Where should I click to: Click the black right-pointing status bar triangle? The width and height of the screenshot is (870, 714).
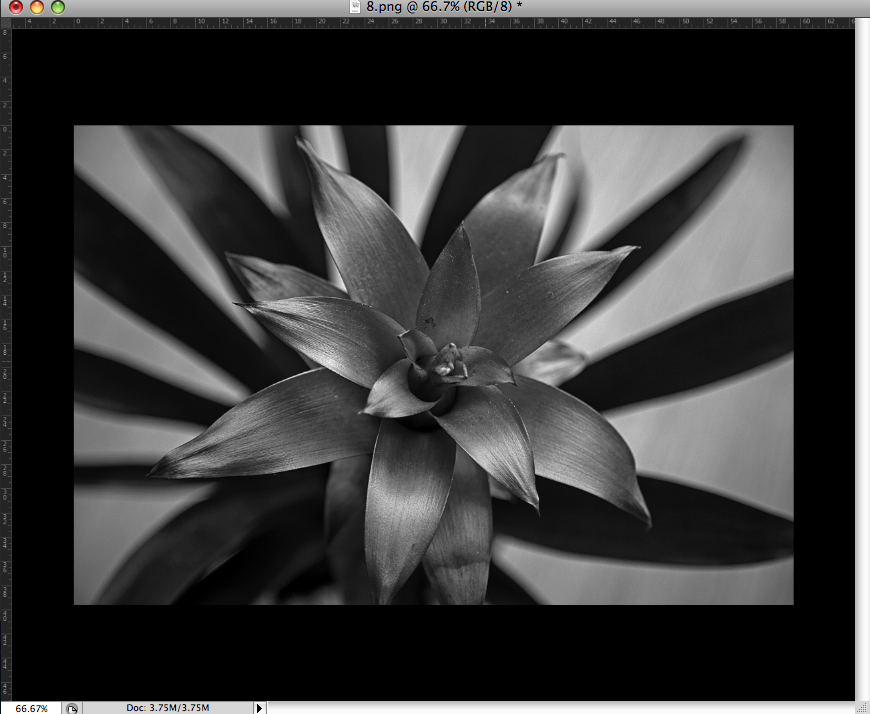tap(259, 707)
